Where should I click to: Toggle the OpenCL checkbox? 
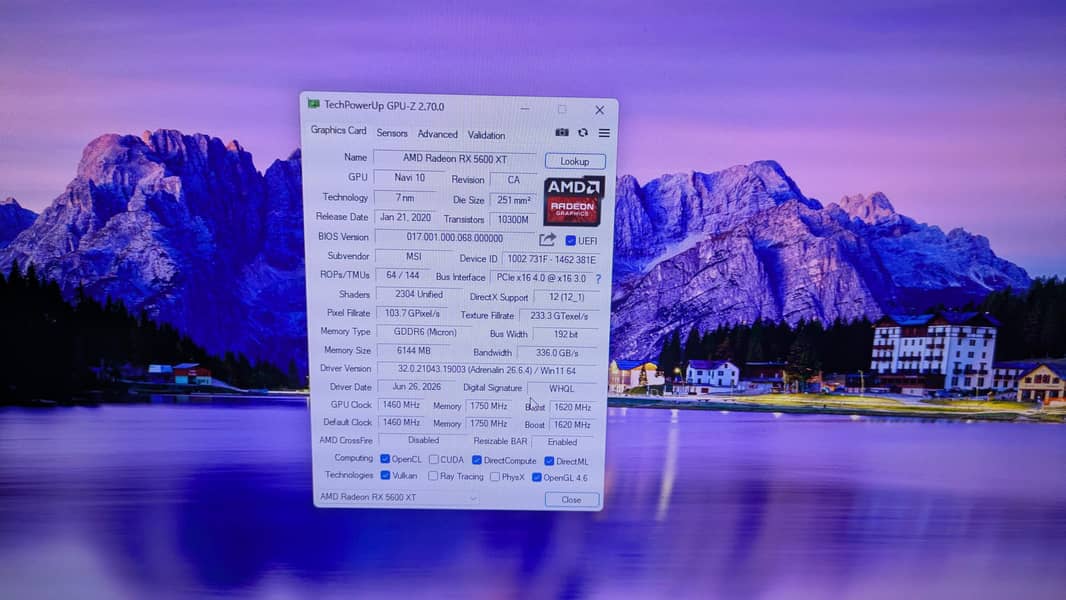pos(385,459)
